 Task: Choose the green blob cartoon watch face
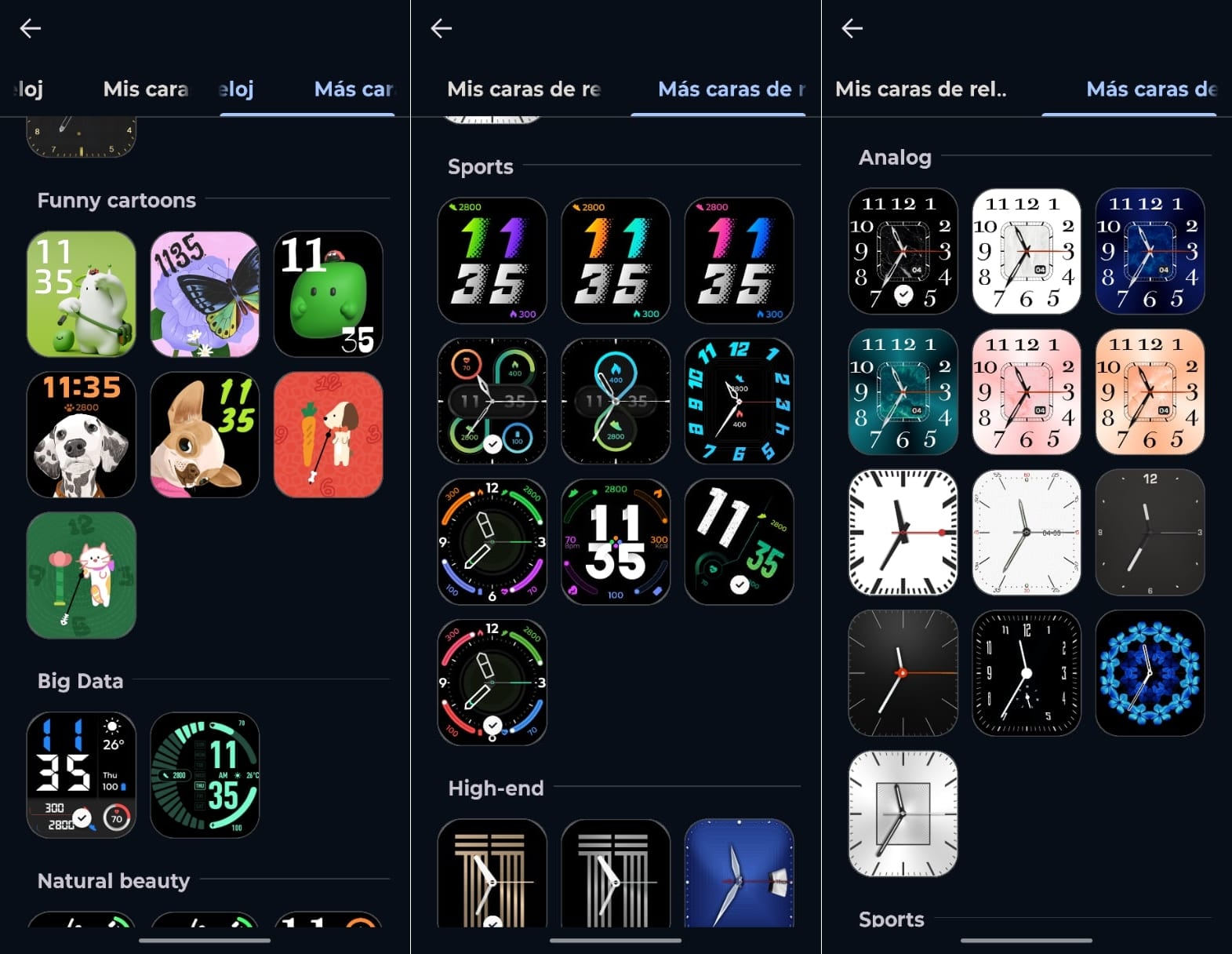329,293
